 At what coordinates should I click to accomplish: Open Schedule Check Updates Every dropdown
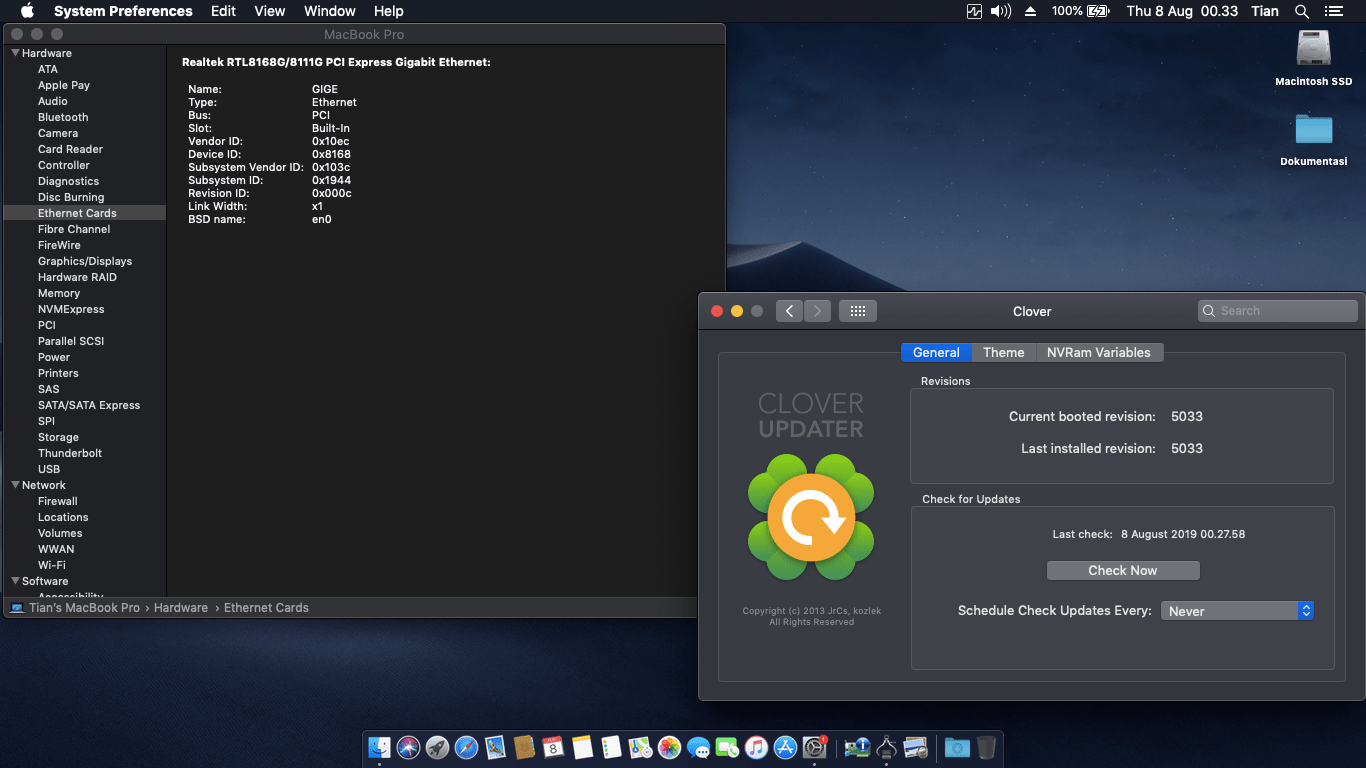(x=1237, y=611)
